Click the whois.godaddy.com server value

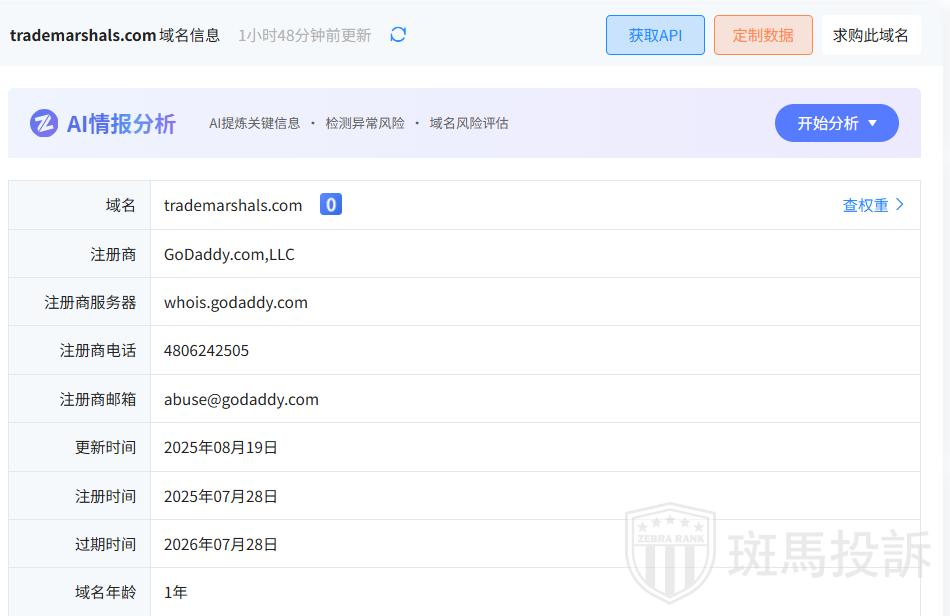(x=236, y=302)
